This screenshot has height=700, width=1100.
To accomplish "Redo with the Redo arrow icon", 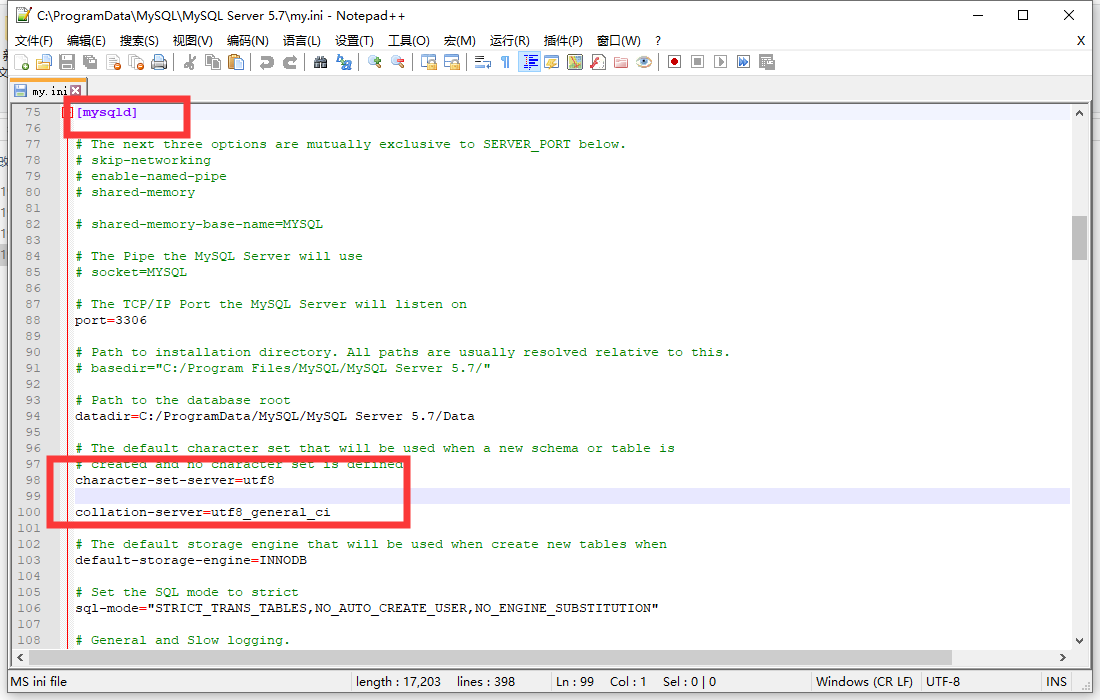I will pos(290,62).
